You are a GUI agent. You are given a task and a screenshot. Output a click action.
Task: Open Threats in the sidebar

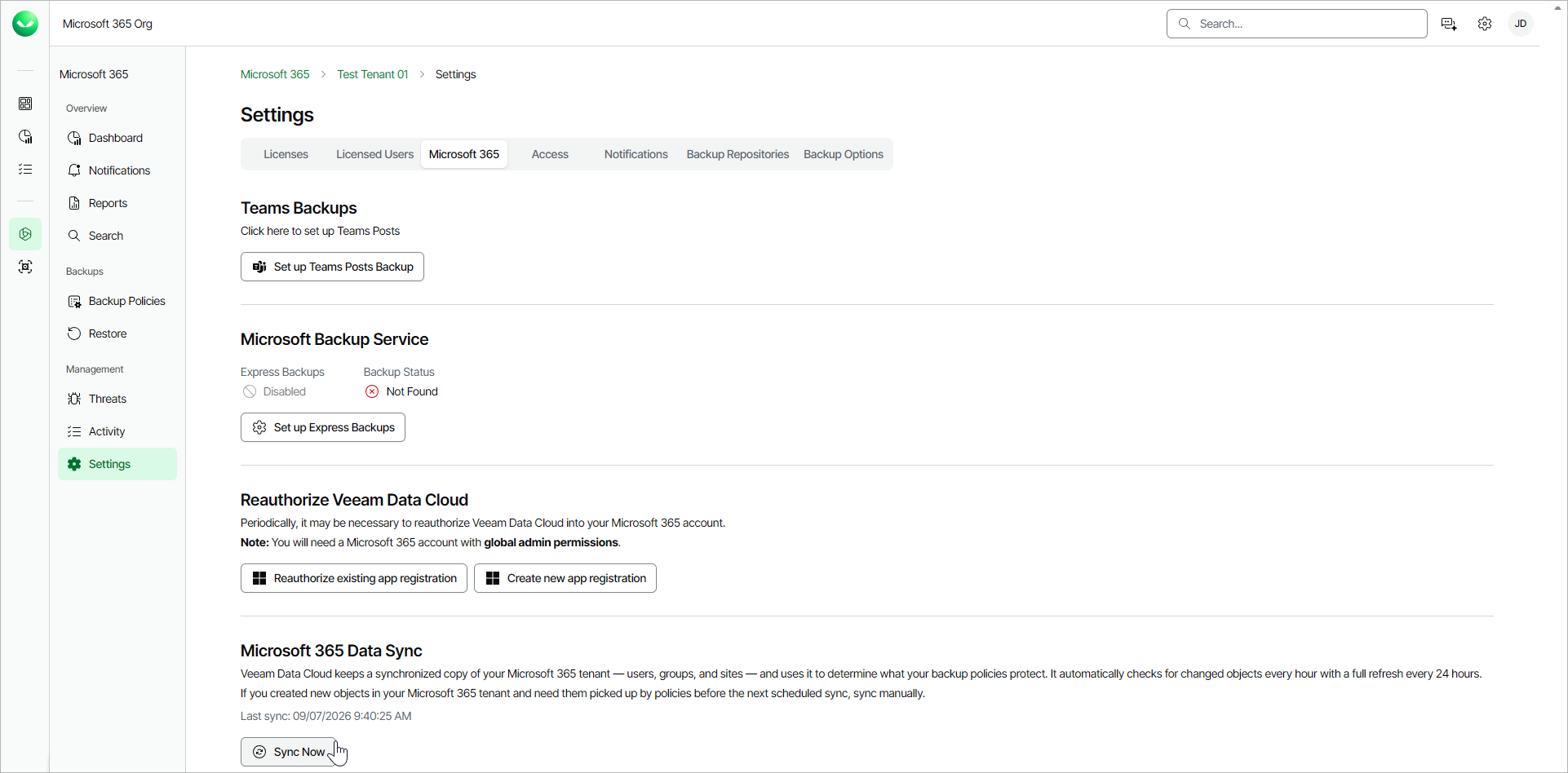(x=117, y=399)
